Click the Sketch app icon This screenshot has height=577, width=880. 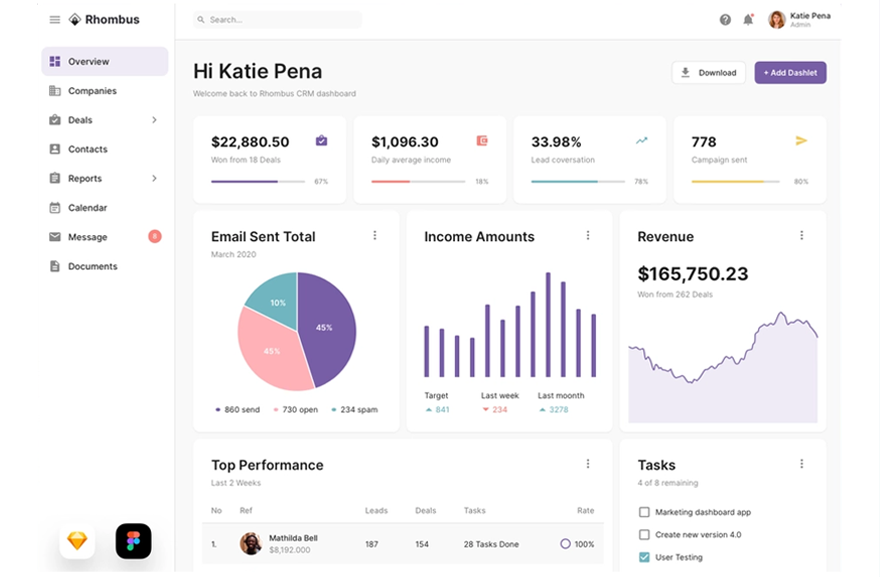[x=77, y=541]
